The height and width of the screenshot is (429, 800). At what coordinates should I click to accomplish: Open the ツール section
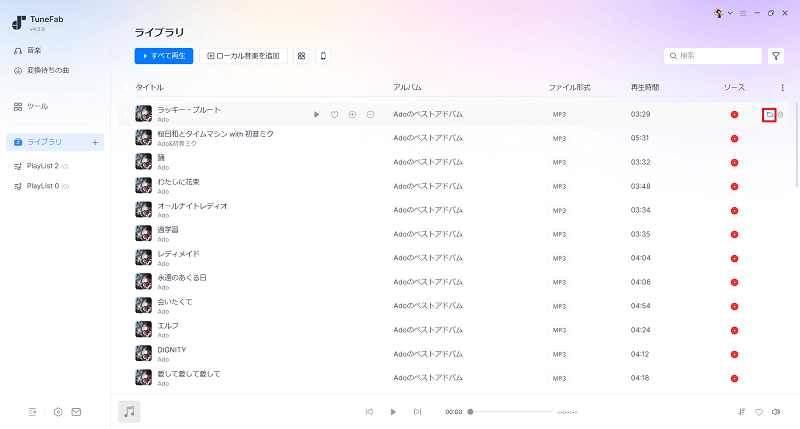click(x=31, y=106)
